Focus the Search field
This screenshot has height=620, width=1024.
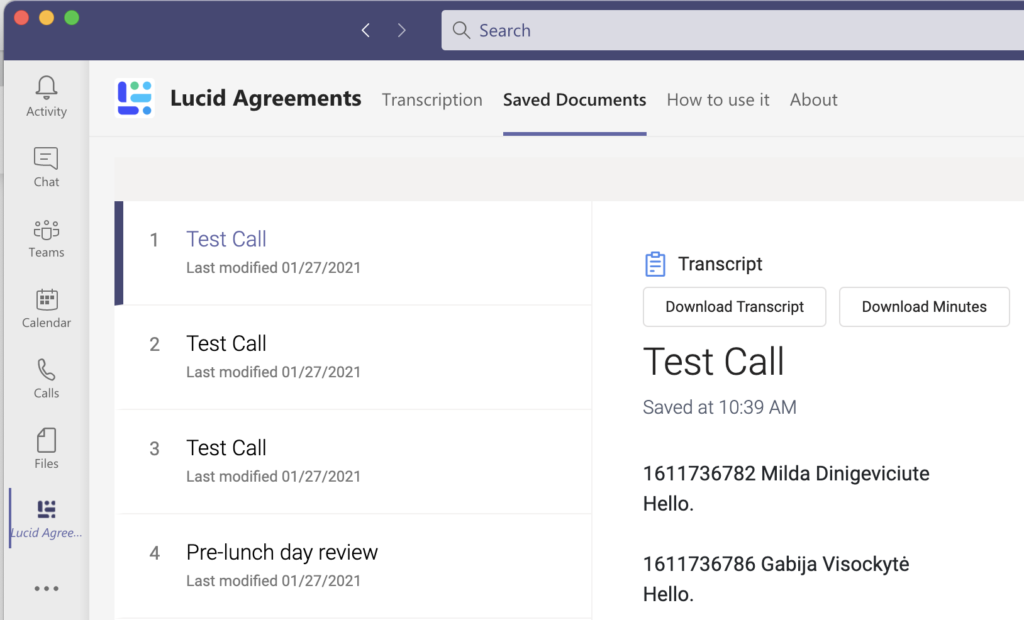tap(733, 30)
